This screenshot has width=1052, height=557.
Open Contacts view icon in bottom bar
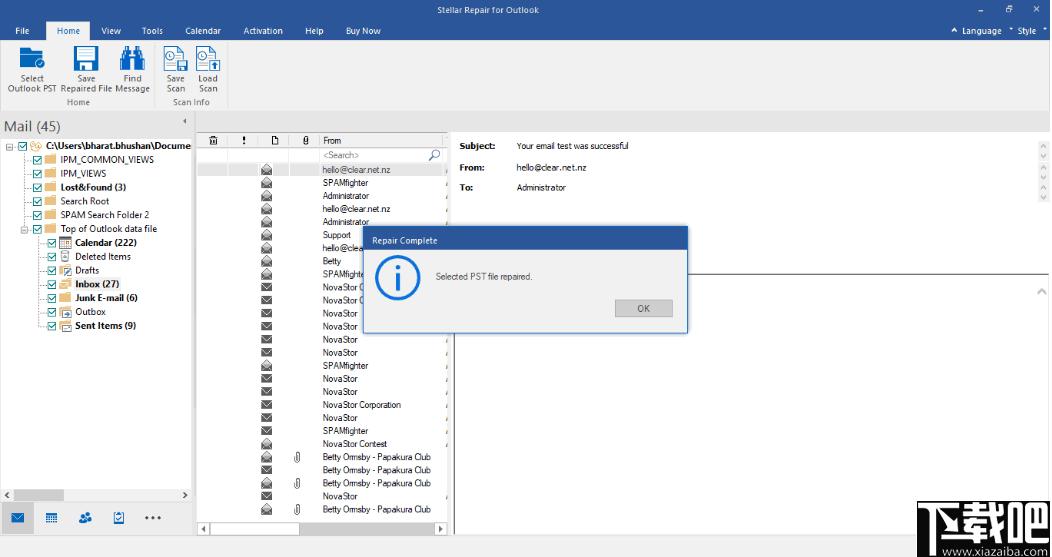tap(85, 517)
